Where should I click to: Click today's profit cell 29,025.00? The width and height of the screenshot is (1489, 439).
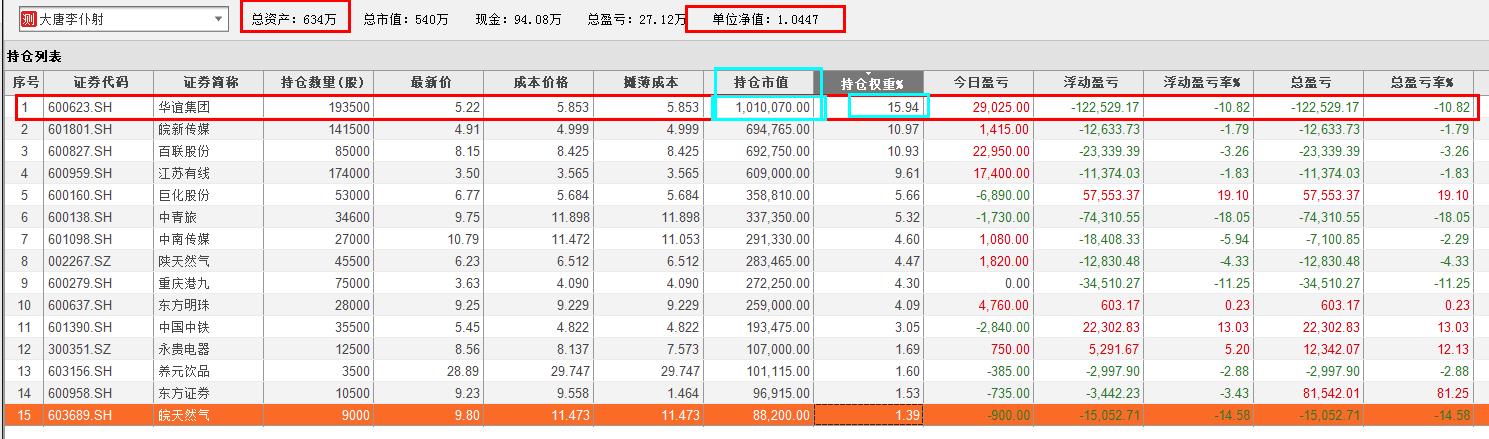(x=999, y=106)
